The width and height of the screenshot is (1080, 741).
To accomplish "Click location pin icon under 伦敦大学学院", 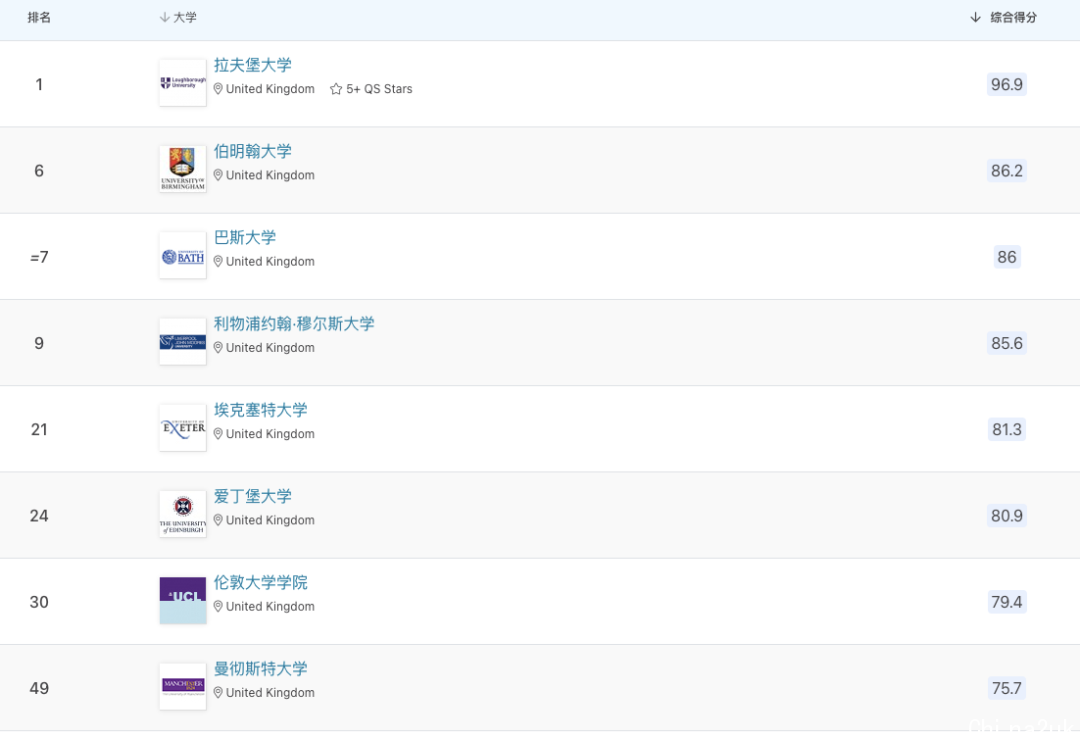I will click(x=218, y=607).
